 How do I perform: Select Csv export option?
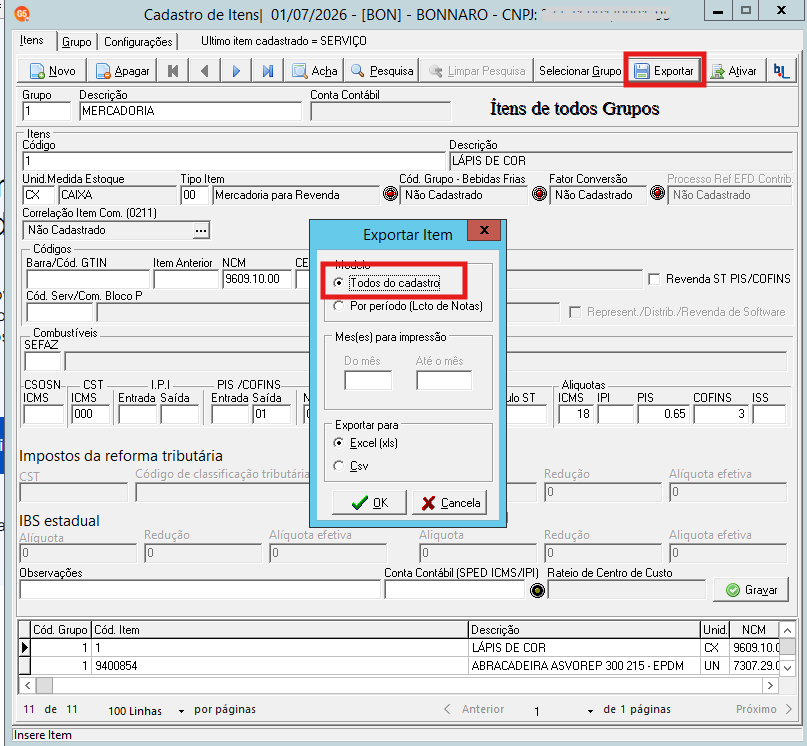point(351,466)
